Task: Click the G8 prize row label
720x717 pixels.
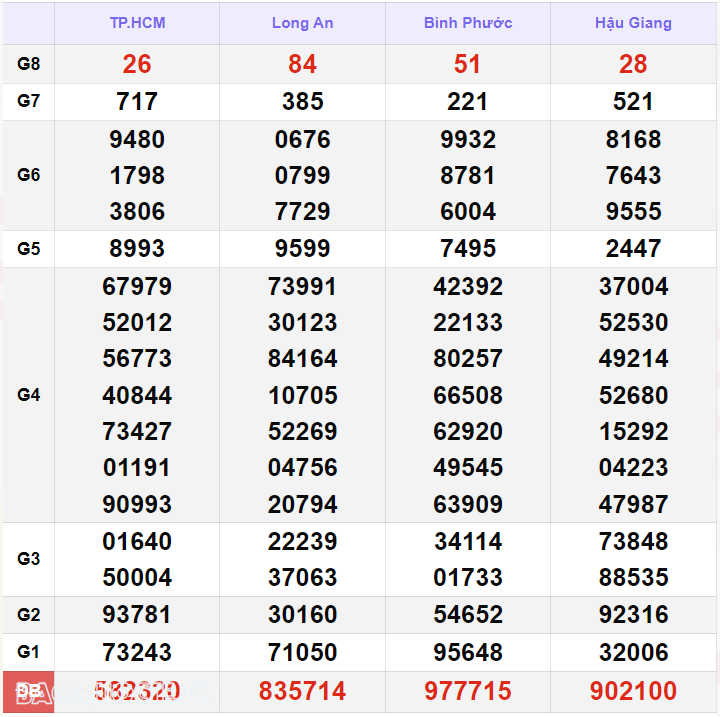Action: (x=29, y=64)
